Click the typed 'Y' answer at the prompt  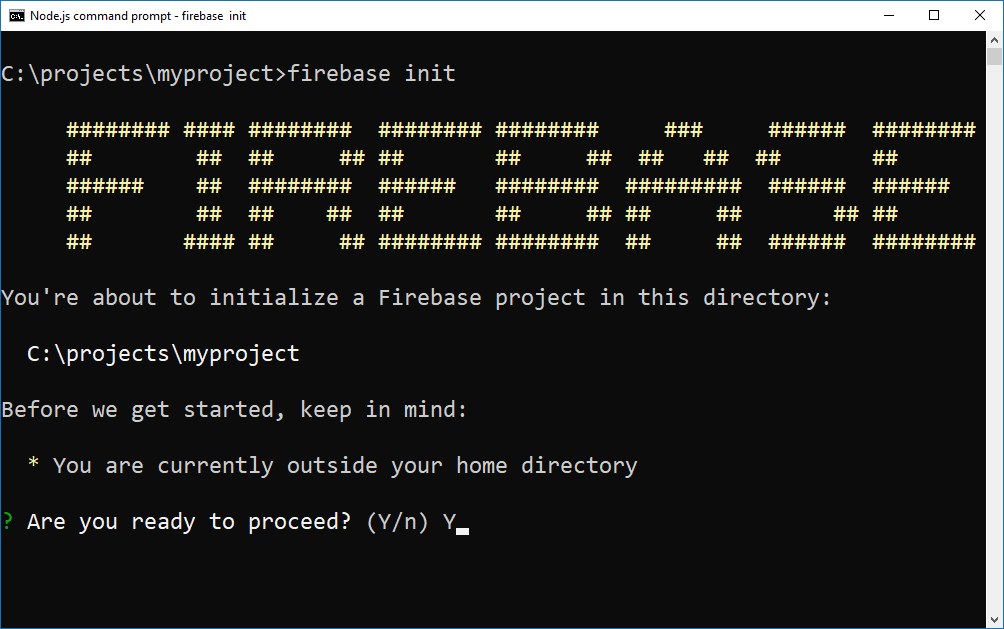tap(449, 521)
